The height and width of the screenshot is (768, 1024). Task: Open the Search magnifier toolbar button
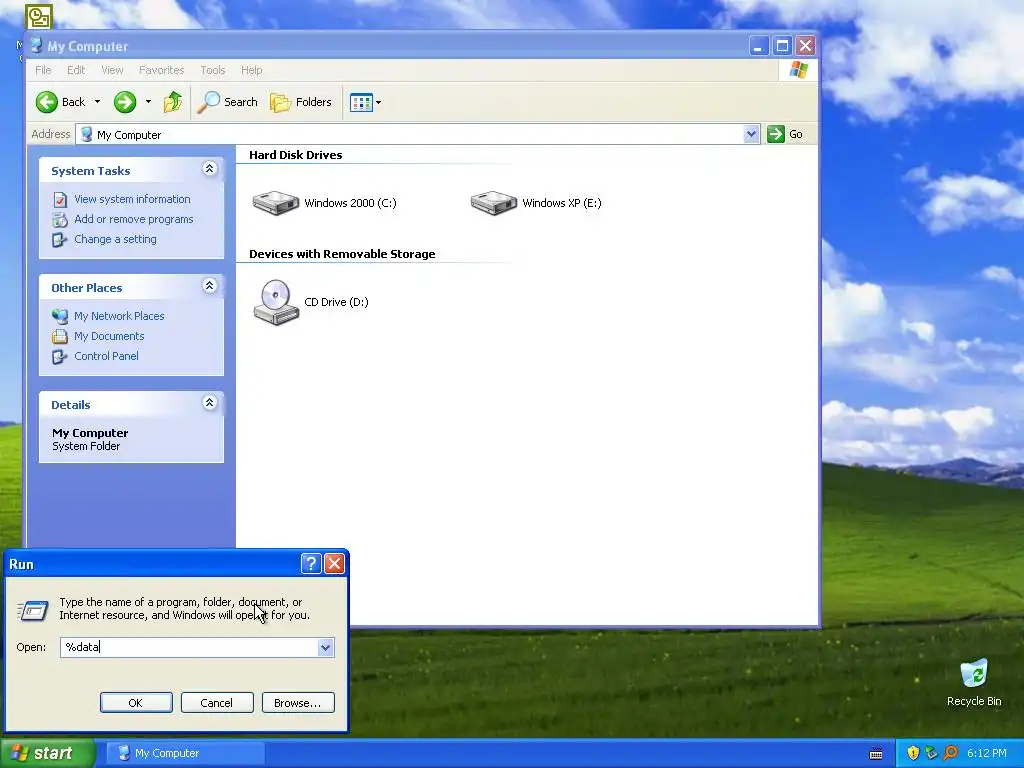227,102
